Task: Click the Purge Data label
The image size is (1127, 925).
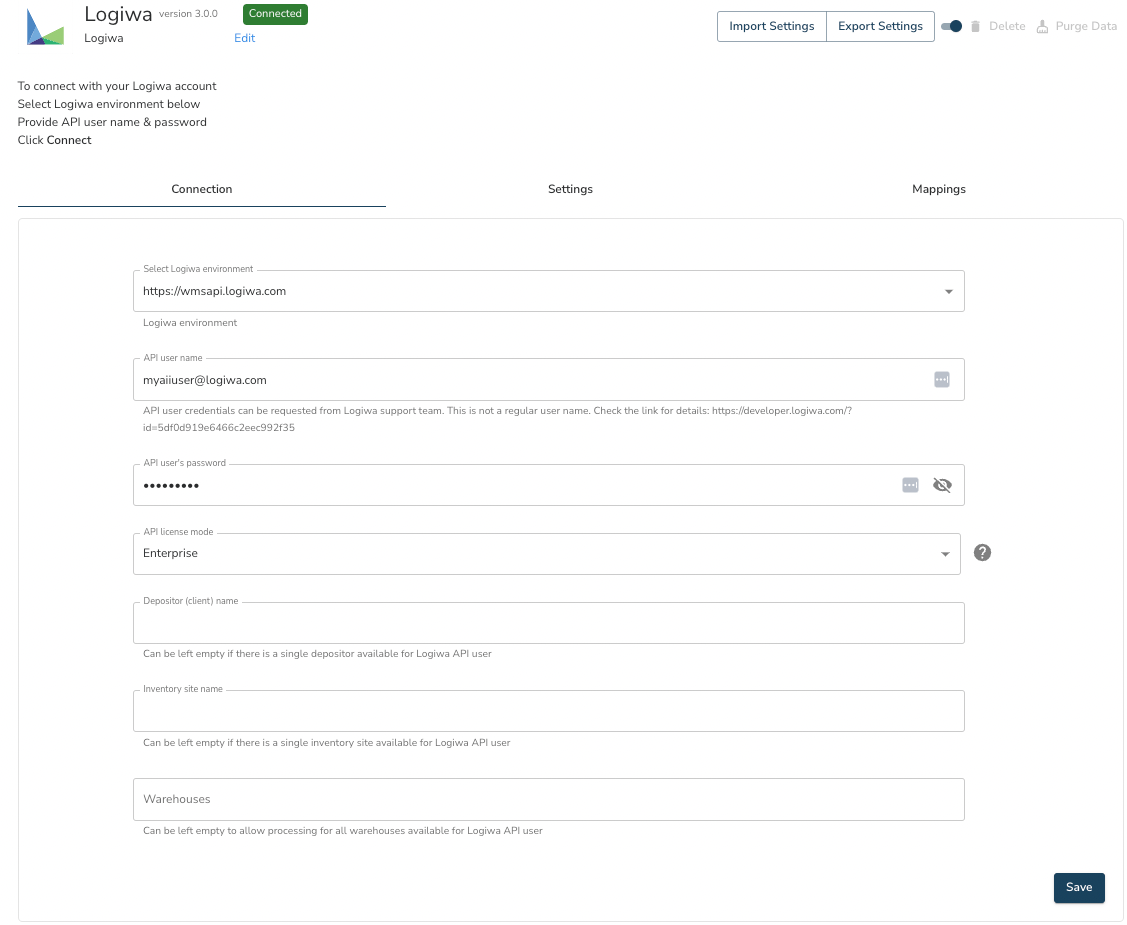Action: pos(1086,27)
